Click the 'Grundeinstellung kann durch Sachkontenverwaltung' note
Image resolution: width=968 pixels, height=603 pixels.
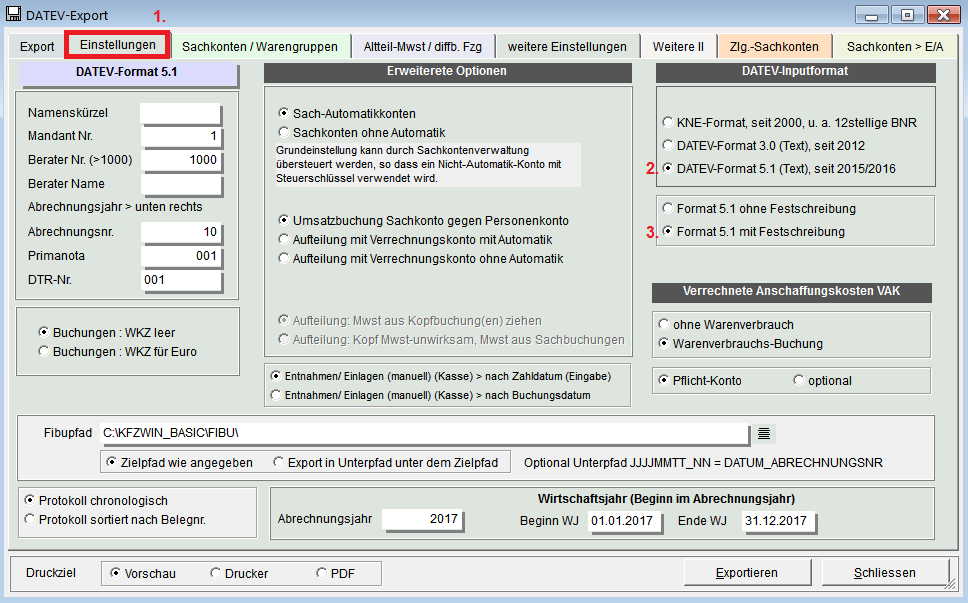[428, 164]
